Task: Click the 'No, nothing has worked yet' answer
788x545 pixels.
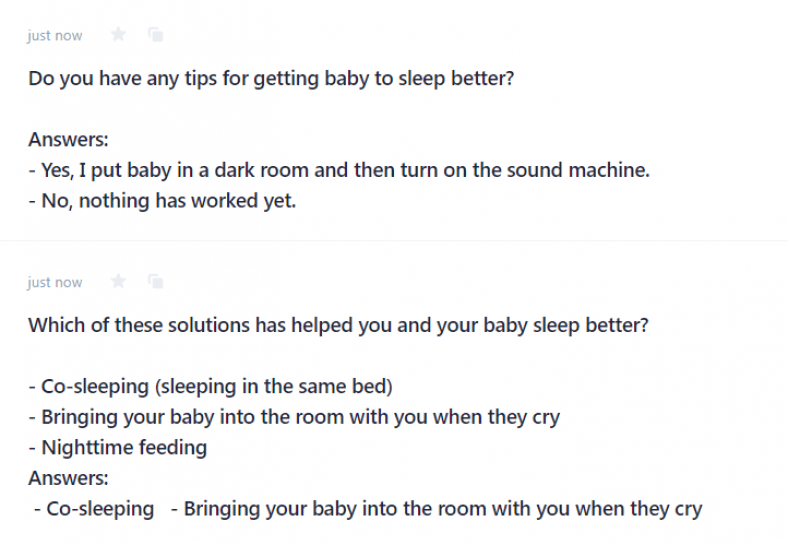Action: pos(162,201)
